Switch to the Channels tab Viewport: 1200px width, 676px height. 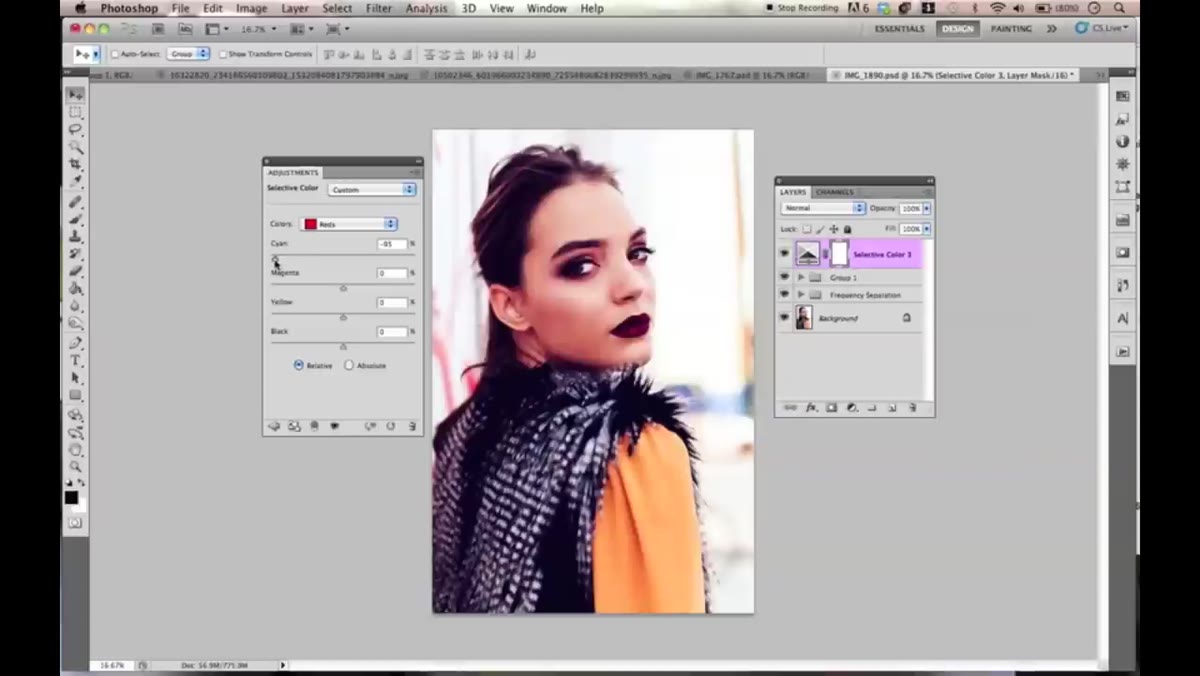click(834, 192)
